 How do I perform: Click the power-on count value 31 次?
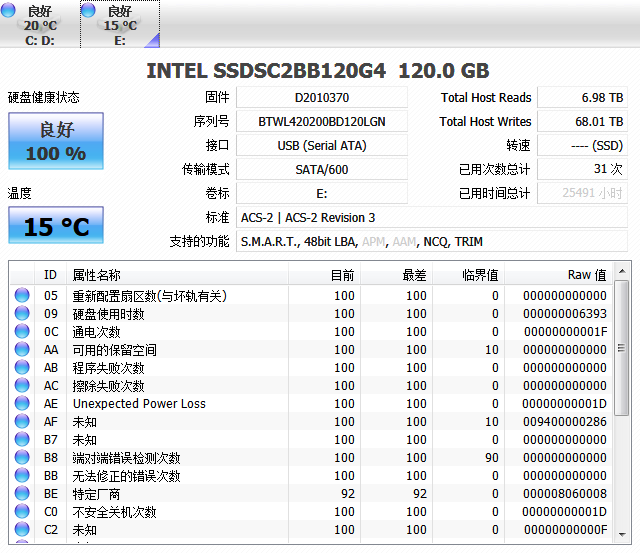click(x=582, y=169)
